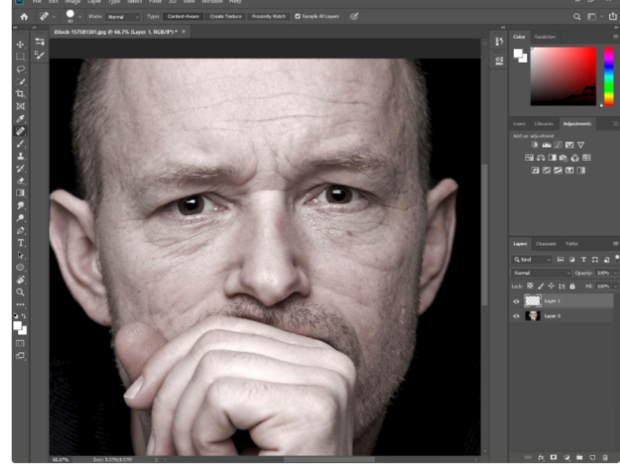Select the Spot Healing Brush tool
Screen dimensions: 620x464
[x=21, y=131]
